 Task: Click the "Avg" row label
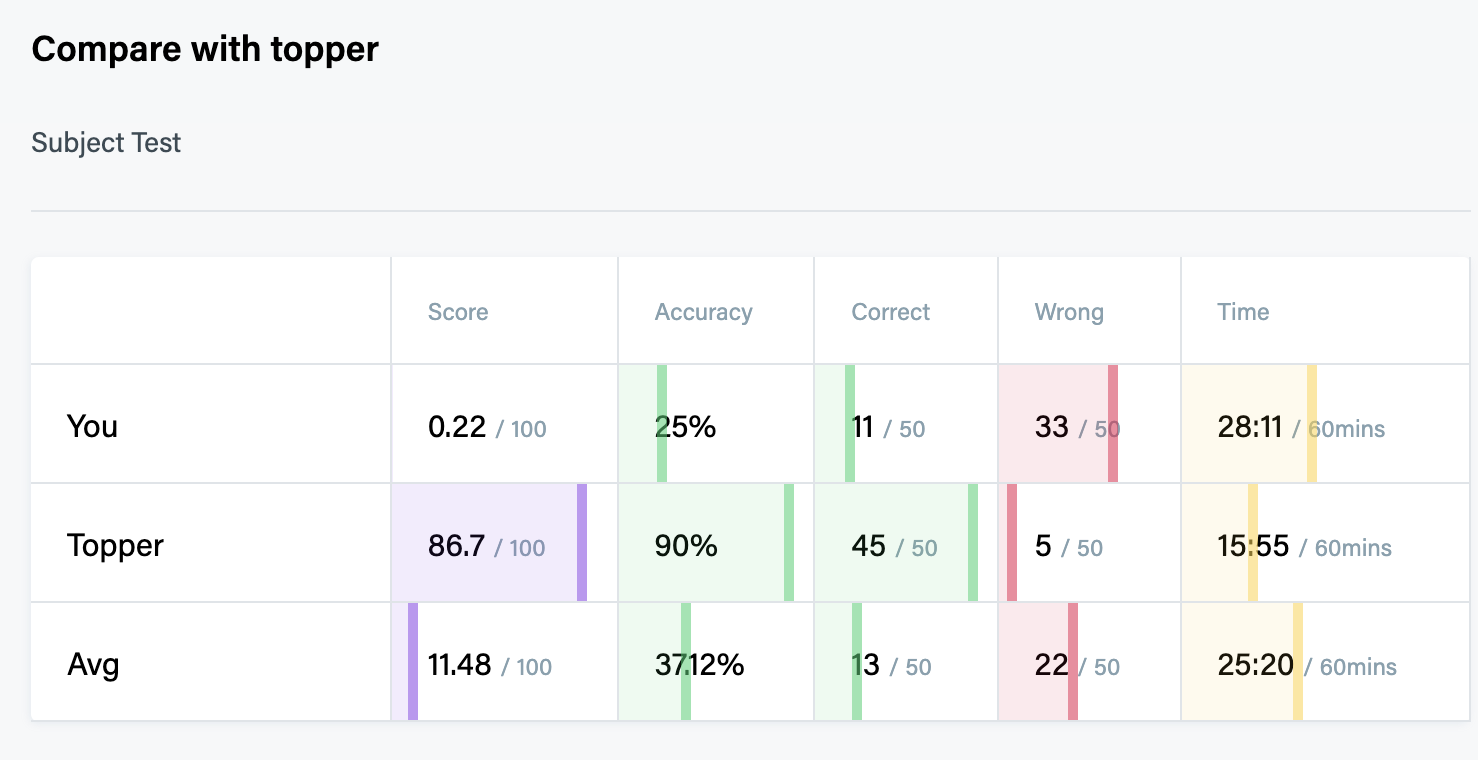pyautogui.click(x=93, y=664)
